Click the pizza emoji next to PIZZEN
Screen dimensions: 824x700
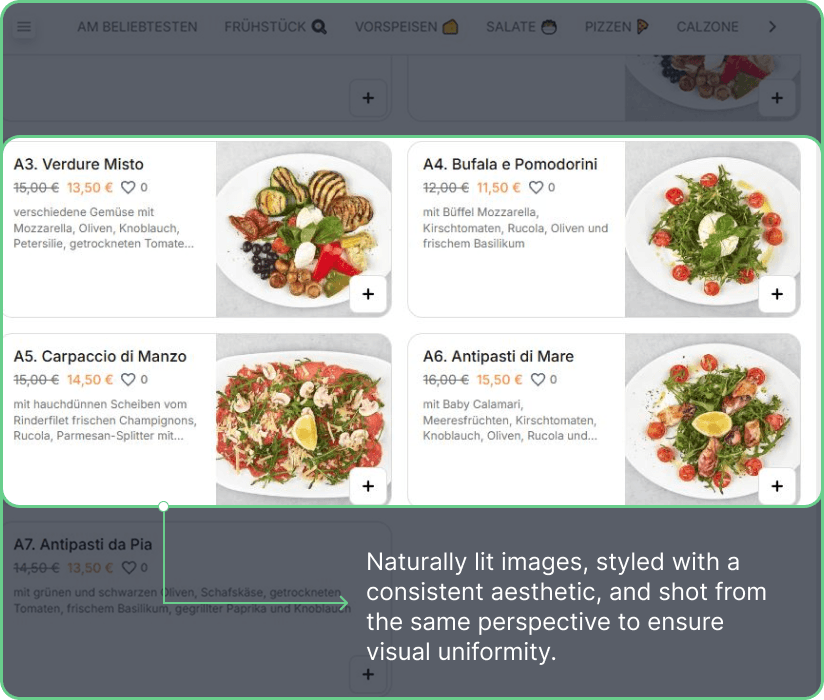(643, 27)
